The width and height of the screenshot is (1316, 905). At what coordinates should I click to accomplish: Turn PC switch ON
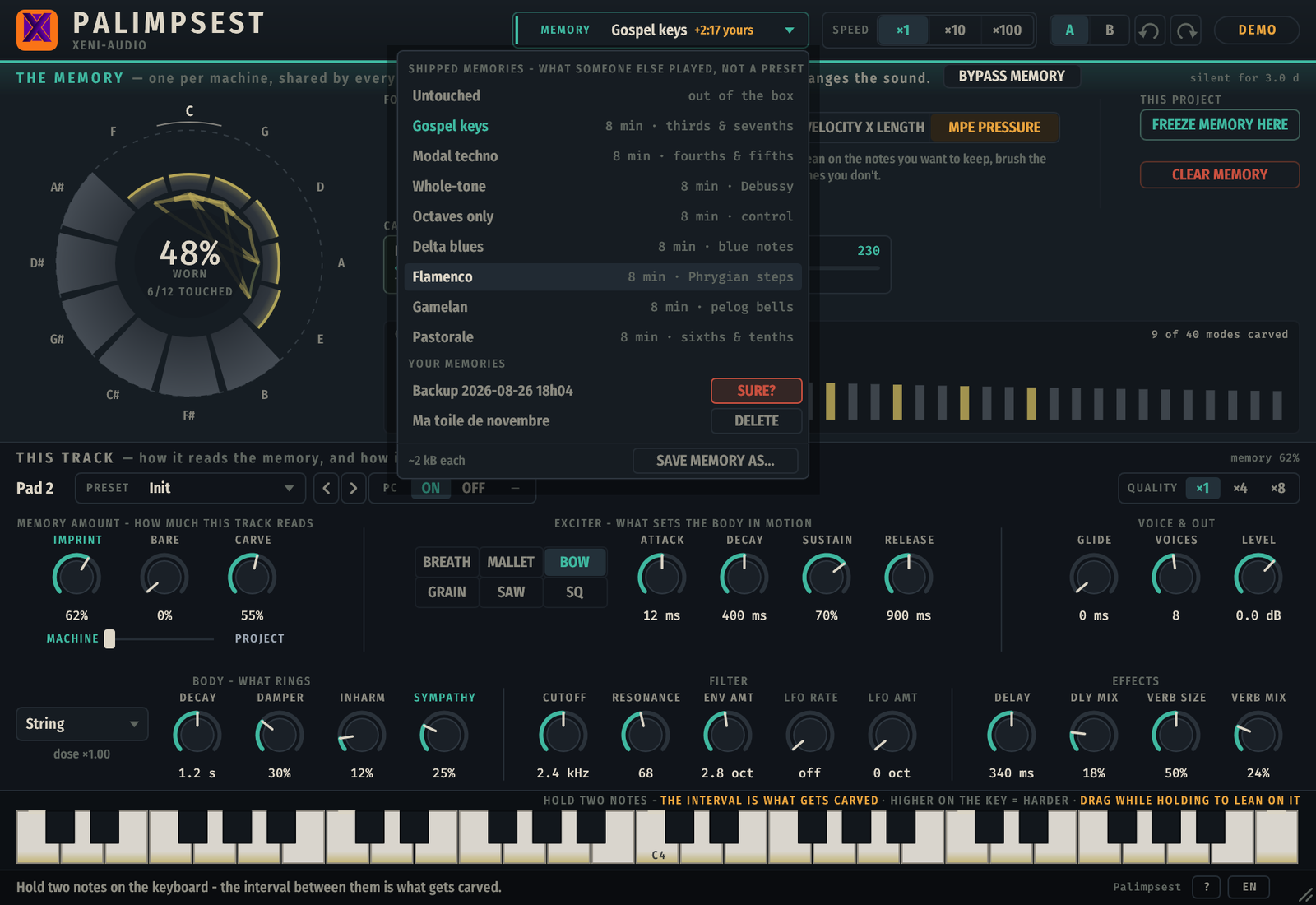click(x=431, y=488)
